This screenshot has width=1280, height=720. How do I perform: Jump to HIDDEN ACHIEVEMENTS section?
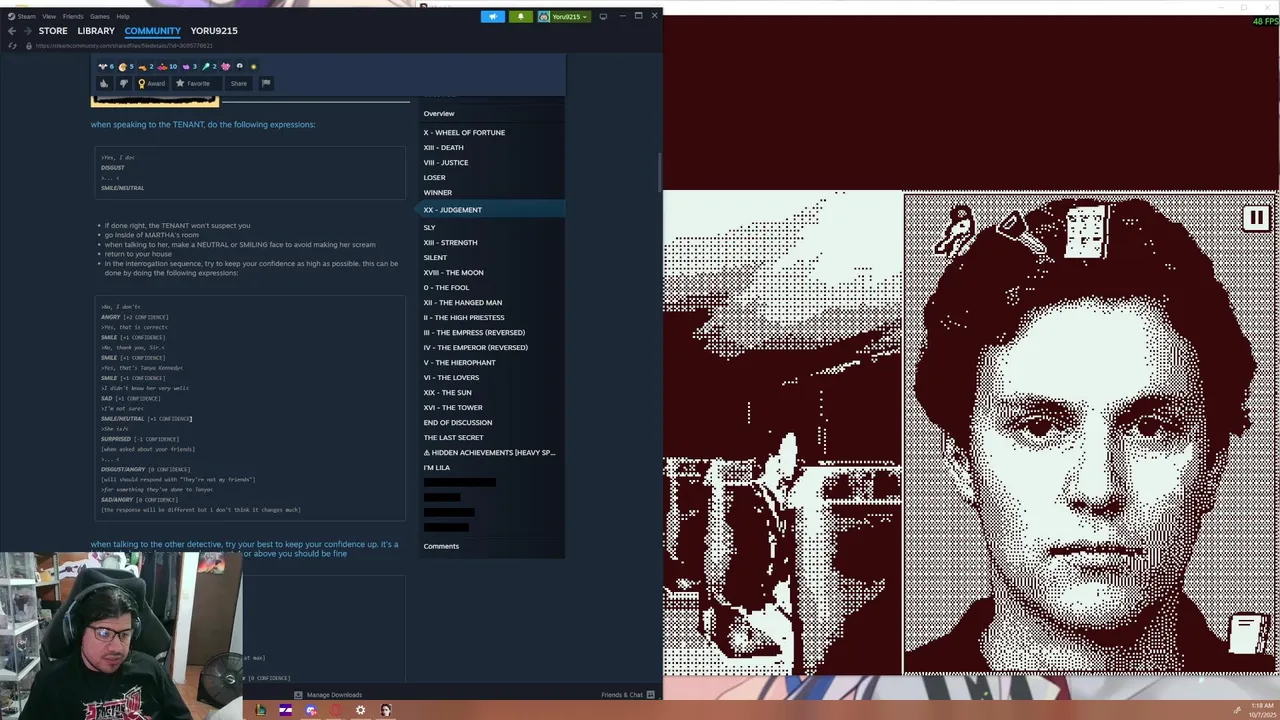click(489, 453)
